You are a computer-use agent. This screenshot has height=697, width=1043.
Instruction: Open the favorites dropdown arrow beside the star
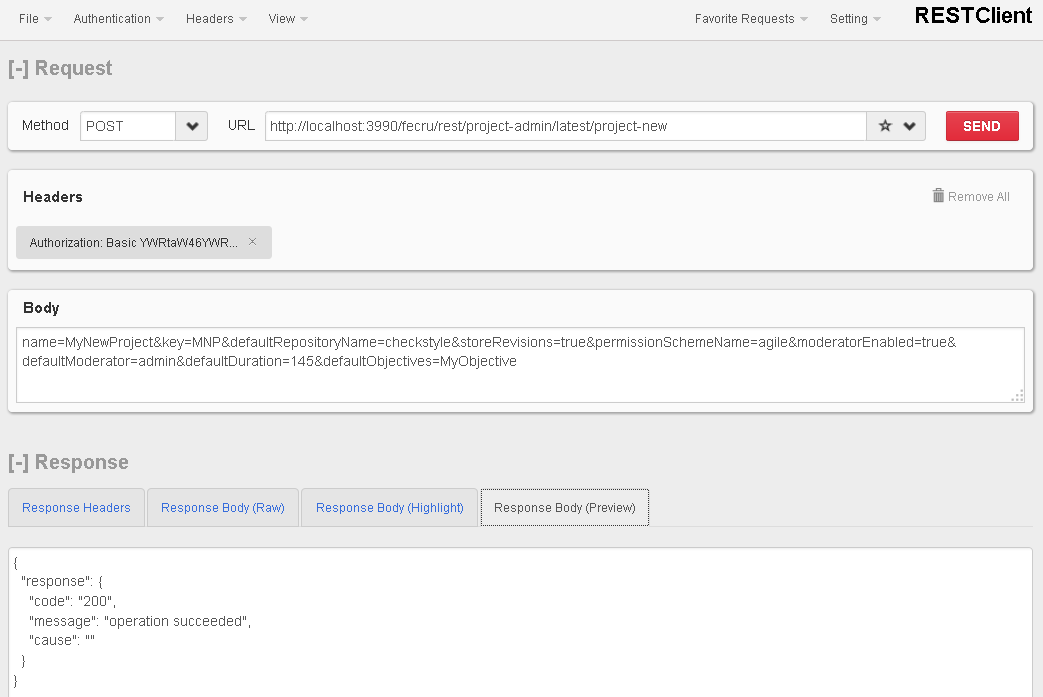[x=908, y=126]
